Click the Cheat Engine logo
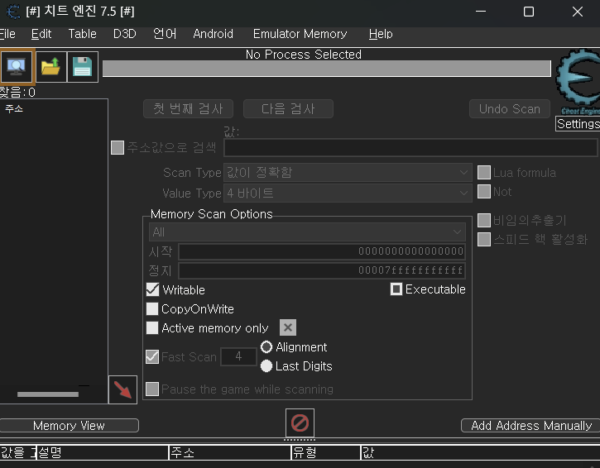This screenshot has width=600, height=468. (x=578, y=82)
